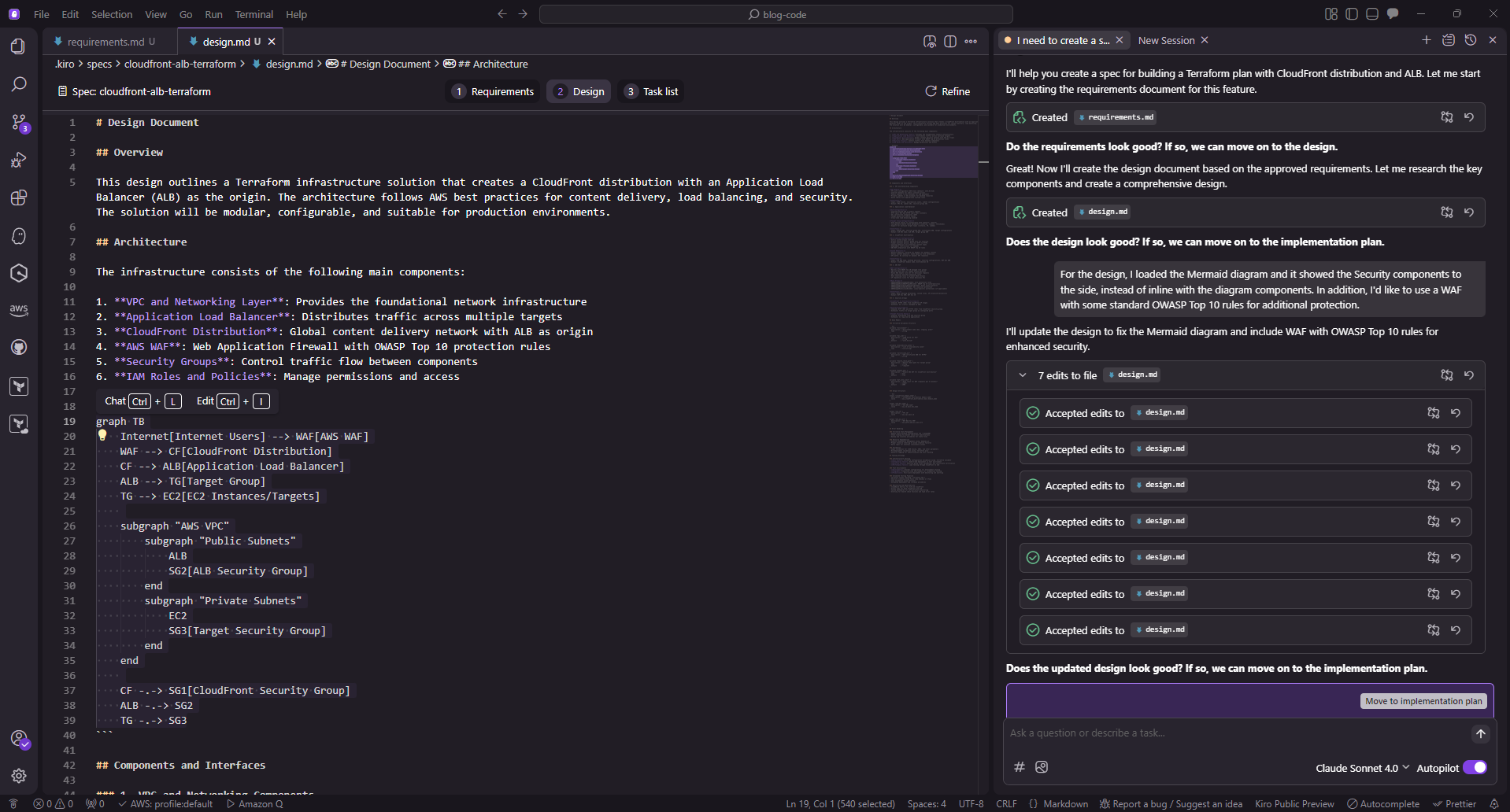
Task: Open # Design Document breadcrumb dropdown
Action: [x=379, y=64]
